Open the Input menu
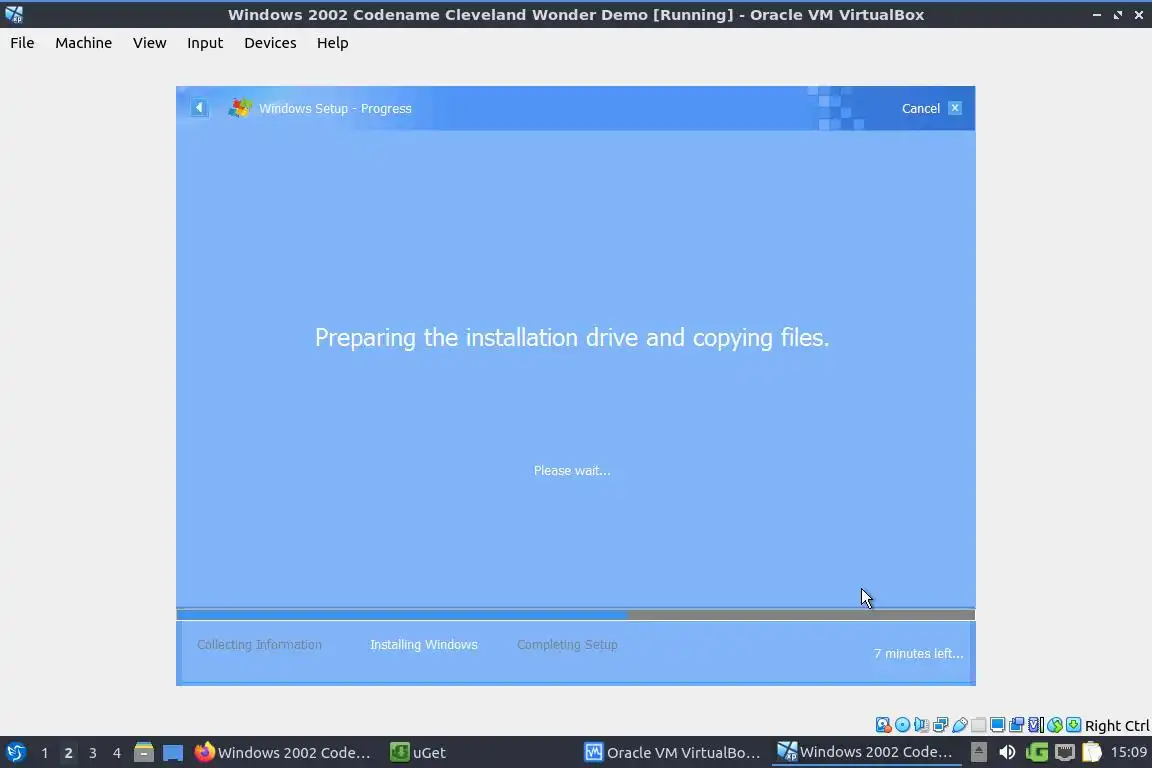This screenshot has width=1152, height=768. pos(205,43)
